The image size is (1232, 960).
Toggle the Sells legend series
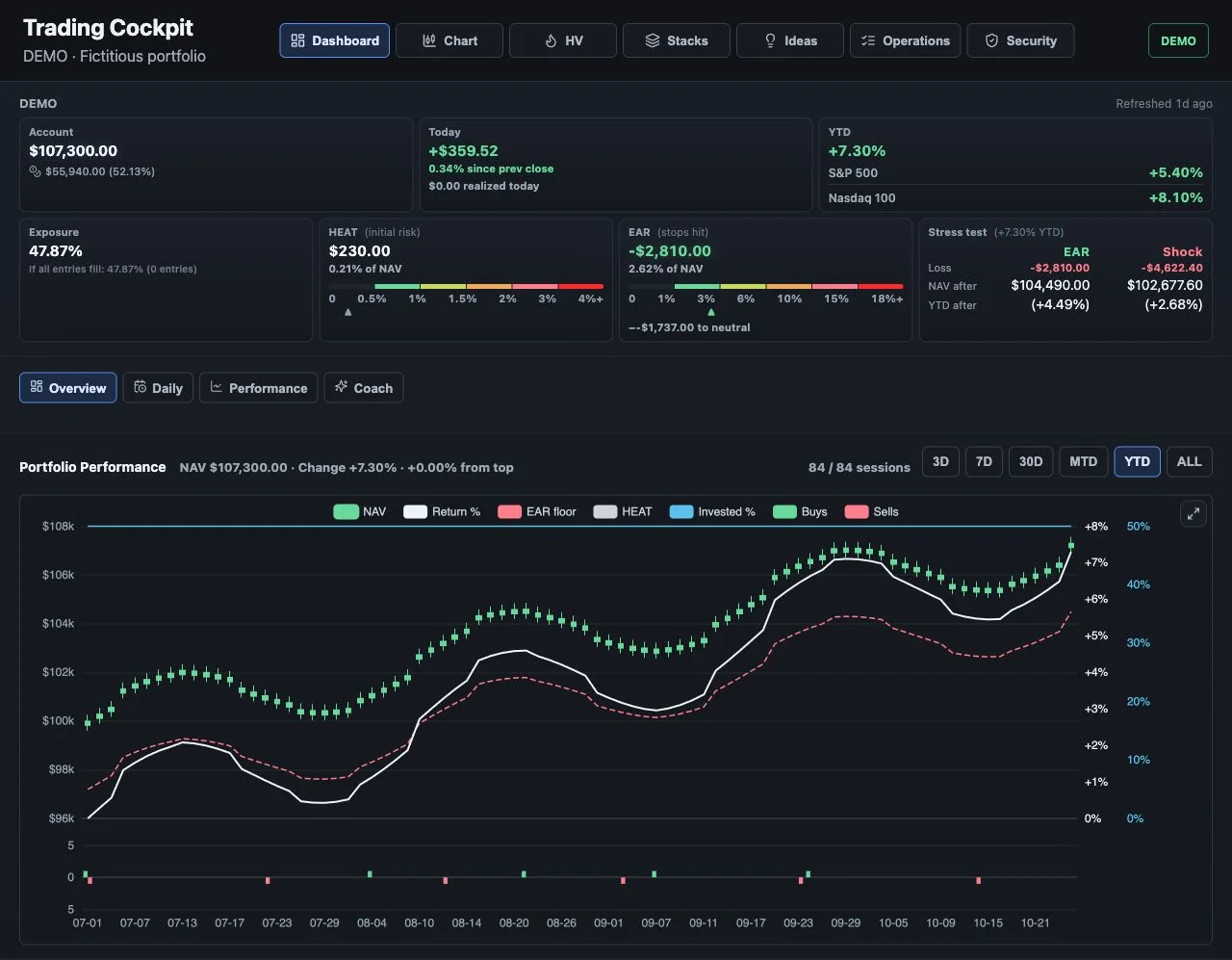click(871, 511)
